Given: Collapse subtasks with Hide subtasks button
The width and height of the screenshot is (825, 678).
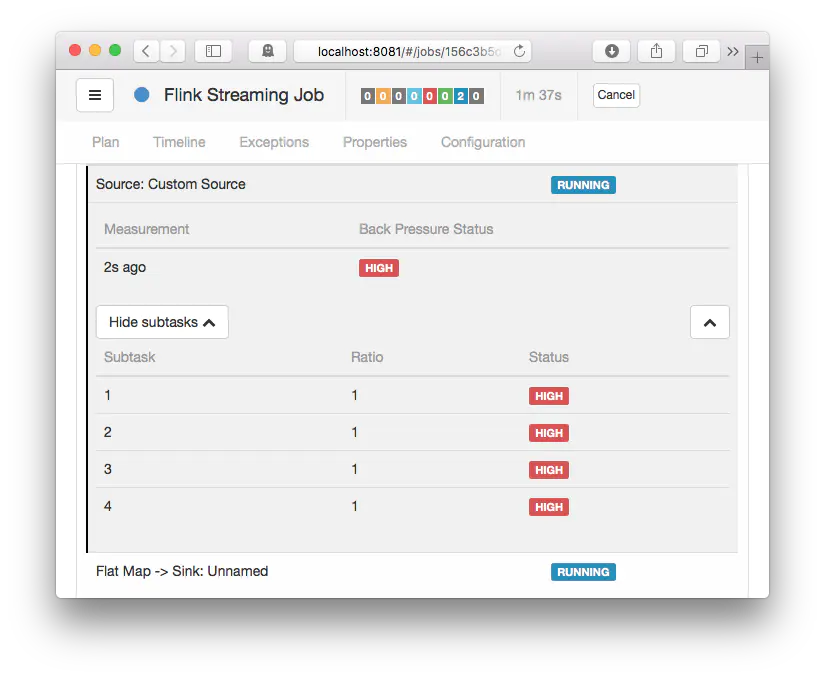Looking at the screenshot, I should [x=162, y=322].
